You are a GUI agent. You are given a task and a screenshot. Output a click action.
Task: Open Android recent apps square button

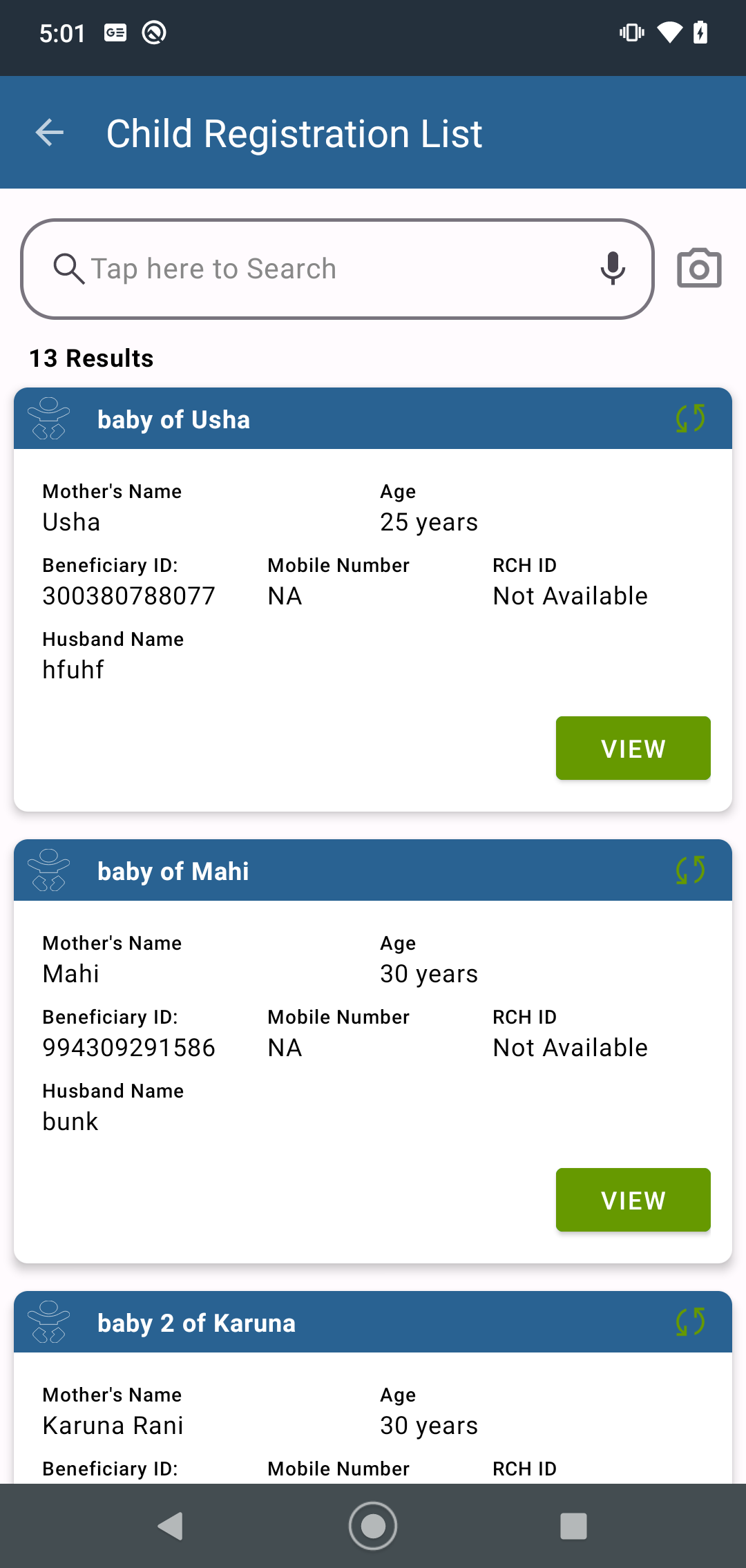pyautogui.click(x=573, y=1526)
